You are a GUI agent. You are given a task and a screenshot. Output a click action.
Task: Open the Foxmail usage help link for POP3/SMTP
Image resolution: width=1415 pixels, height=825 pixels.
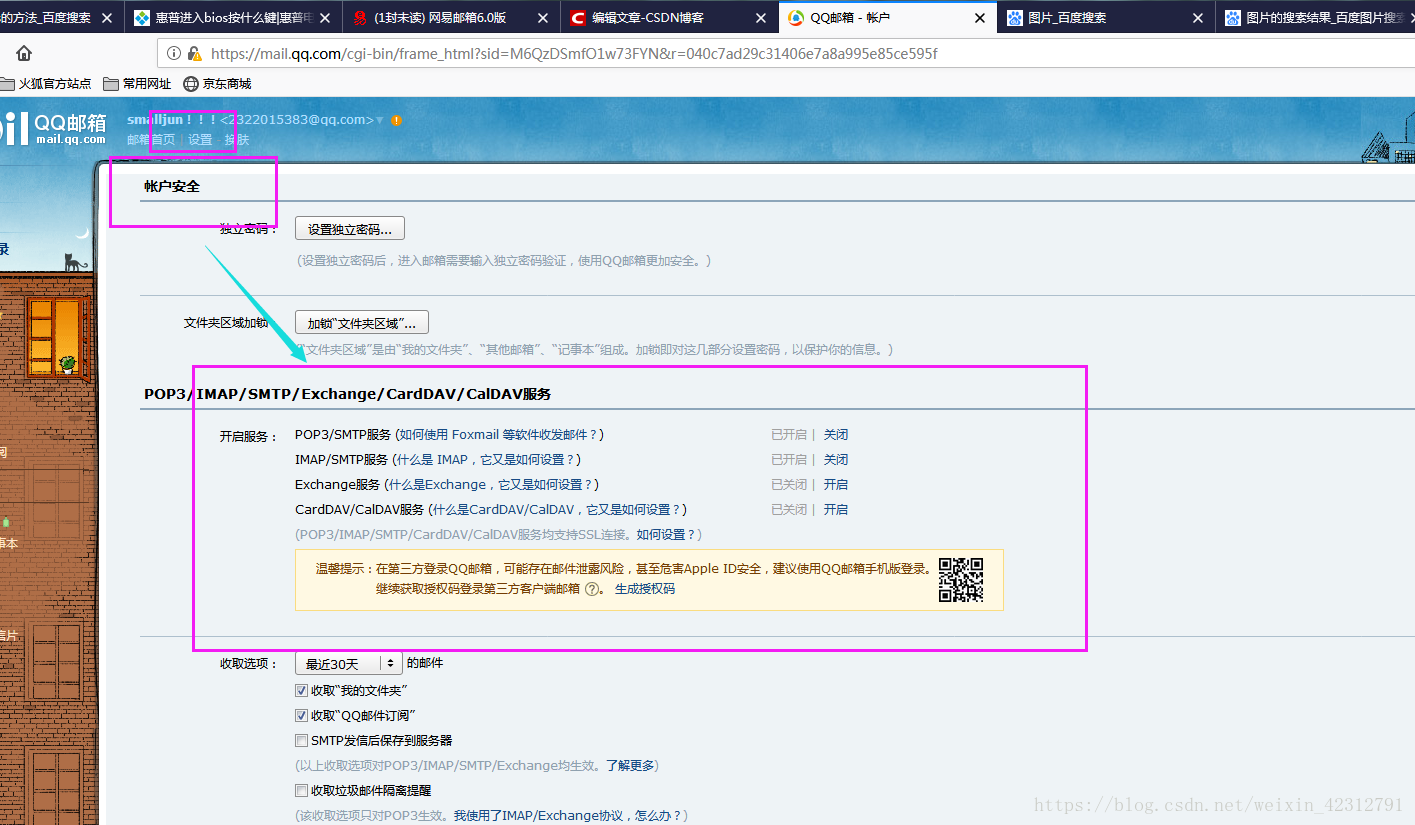tap(500, 435)
